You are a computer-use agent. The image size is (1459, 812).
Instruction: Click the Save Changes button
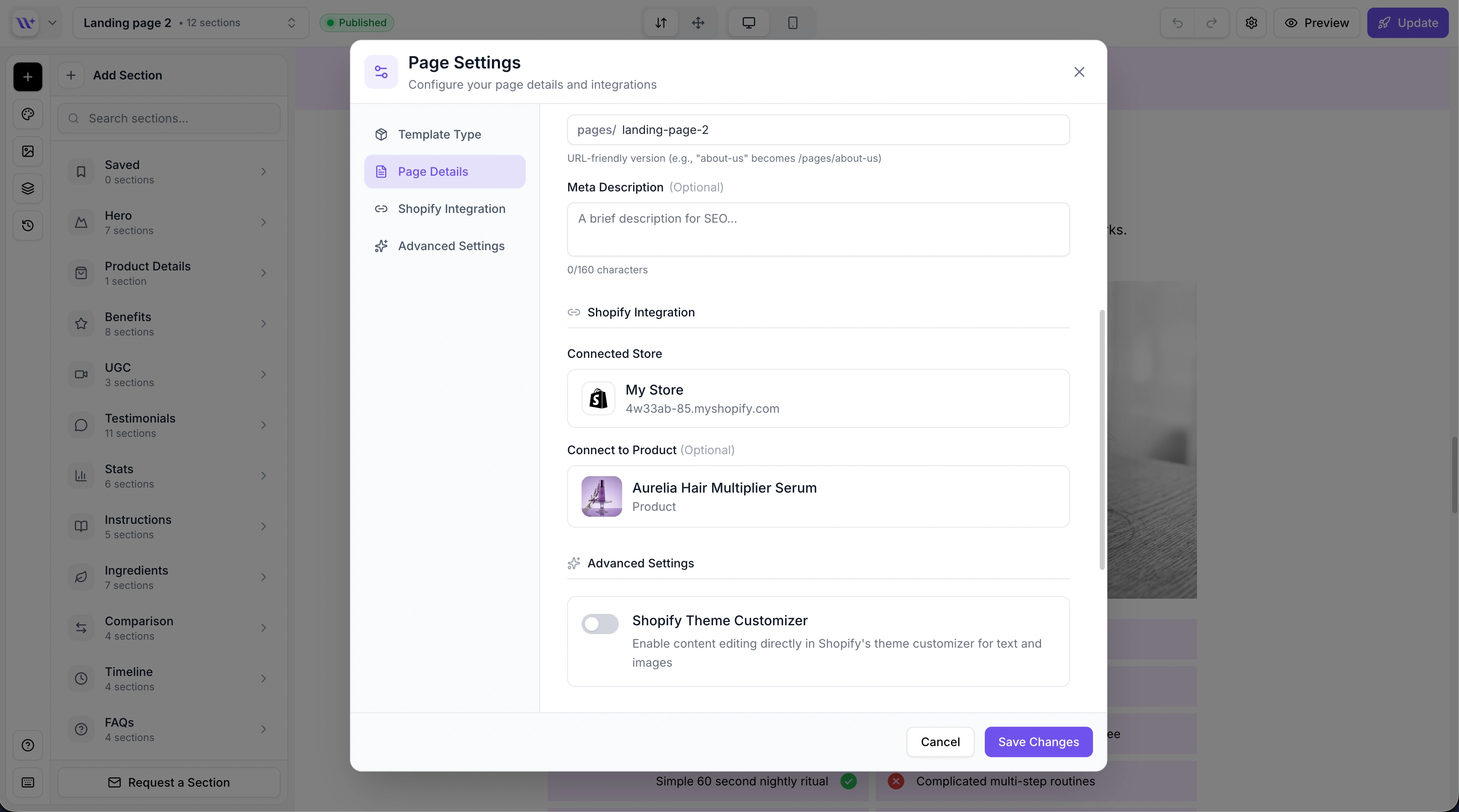pyautogui.click(x=1038, y=742)
